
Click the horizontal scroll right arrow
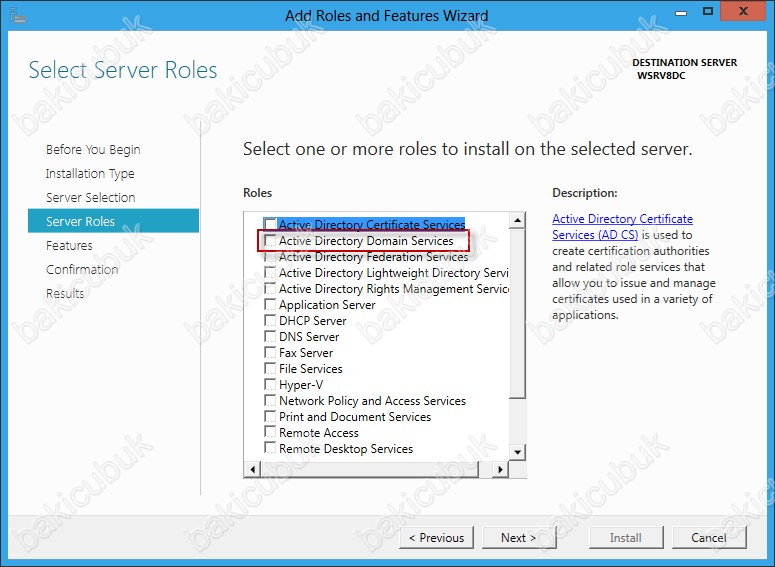point(500,469)
